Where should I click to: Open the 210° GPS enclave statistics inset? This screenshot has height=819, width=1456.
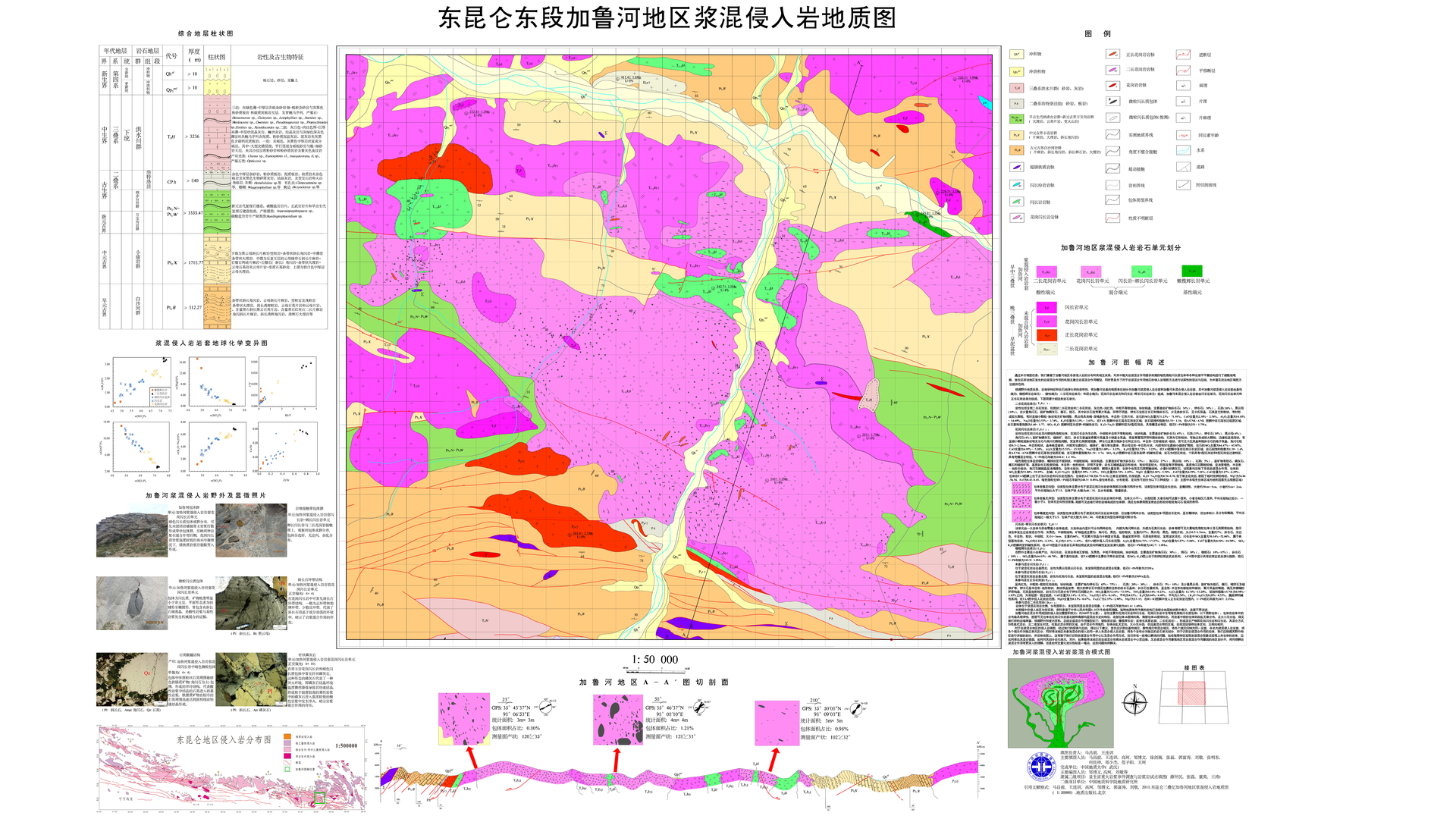pos(777,723)
